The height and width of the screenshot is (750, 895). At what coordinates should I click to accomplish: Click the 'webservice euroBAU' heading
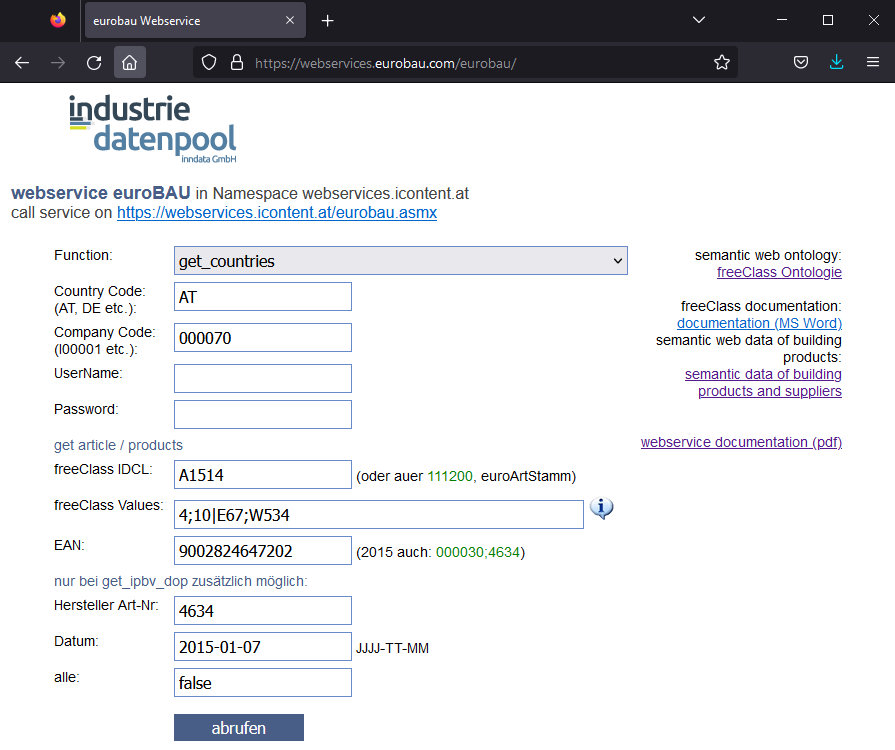coord(100,193)
